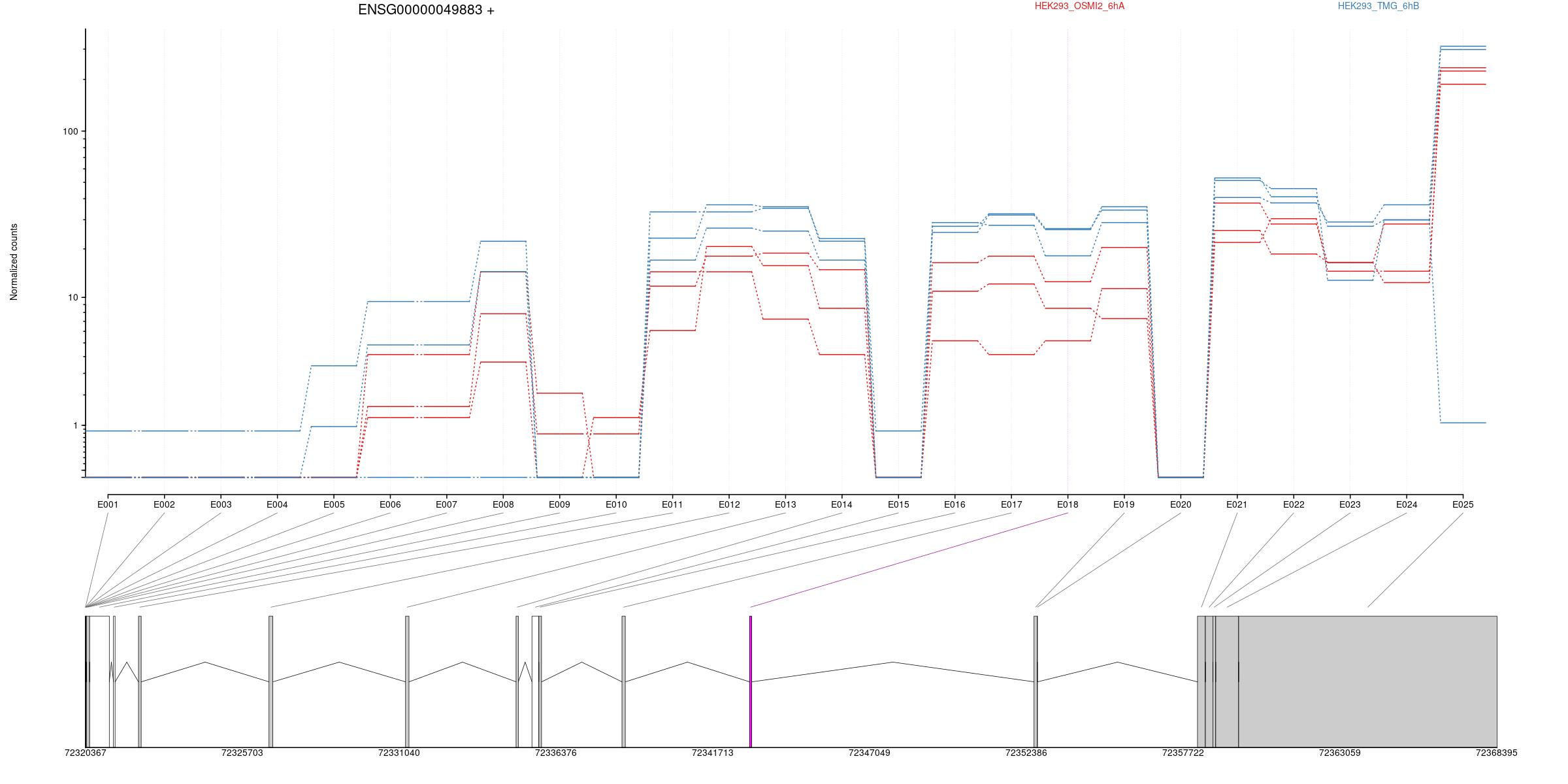This screenshot has width=1568, height=784.
Task: Select exon label E014
Action: (x=841, y=504)
